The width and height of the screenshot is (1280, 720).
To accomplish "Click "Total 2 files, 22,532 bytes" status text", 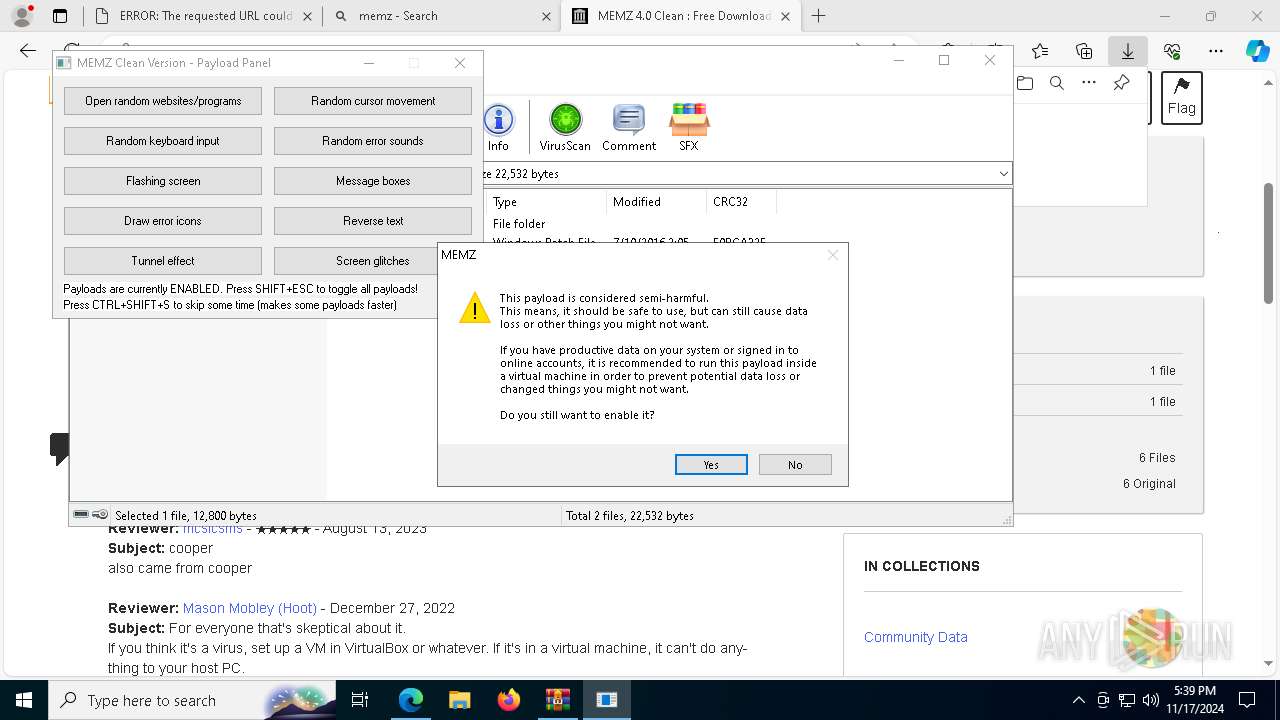I will pyautogui.click(x=630, y=516).
